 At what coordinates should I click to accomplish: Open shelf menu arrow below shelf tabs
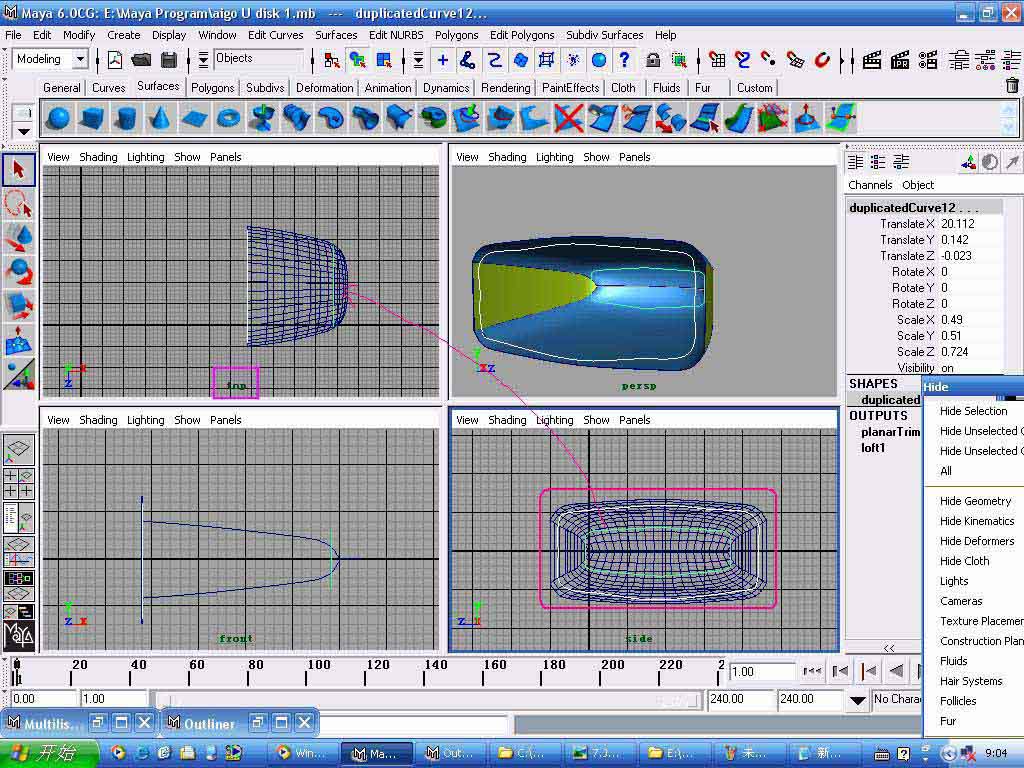pyautogui.click(x=24, y=131)
